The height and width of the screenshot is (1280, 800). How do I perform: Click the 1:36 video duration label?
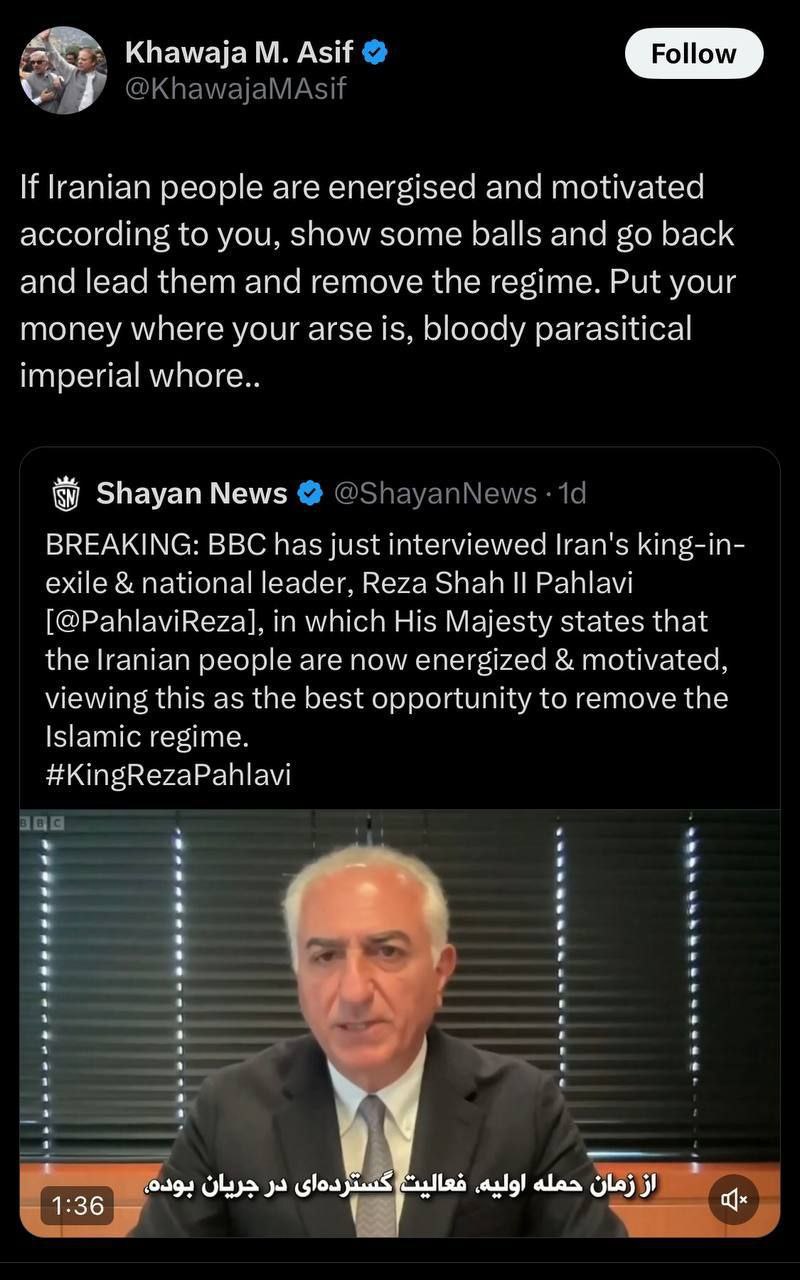(x=77, y=1205)
